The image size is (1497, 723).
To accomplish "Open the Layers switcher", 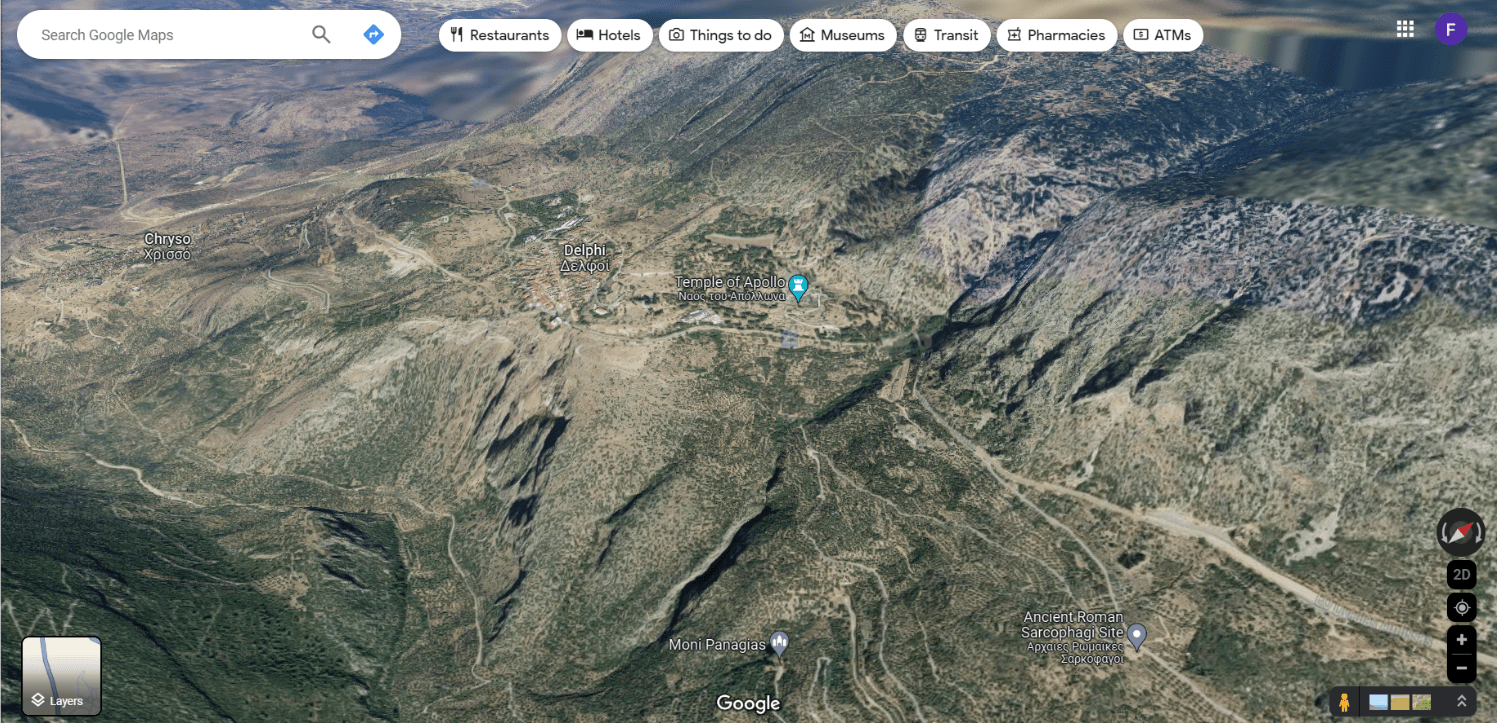I will (x=62, y=676).
